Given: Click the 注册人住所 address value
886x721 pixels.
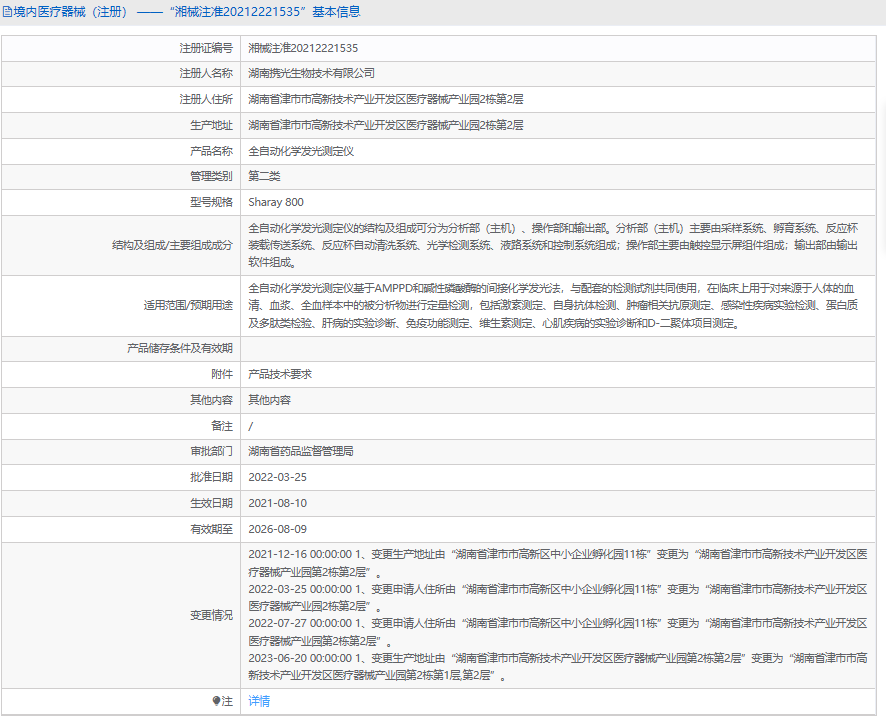Looking at the screenshot, I should coord(385,99).
